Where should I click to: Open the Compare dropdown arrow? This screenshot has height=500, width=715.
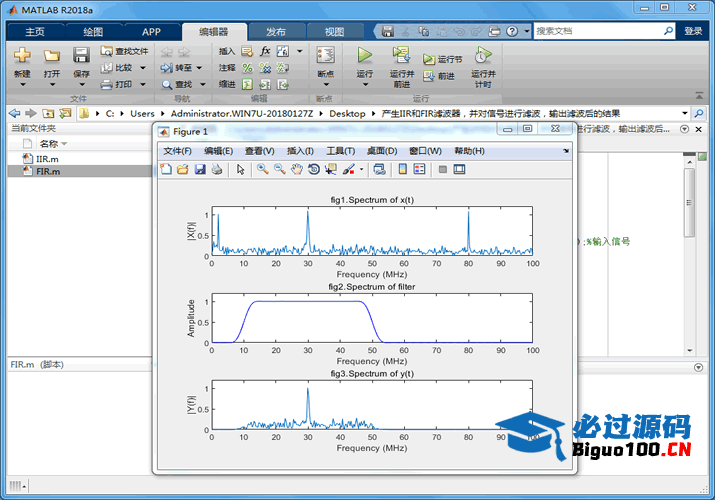pos(143,68)
